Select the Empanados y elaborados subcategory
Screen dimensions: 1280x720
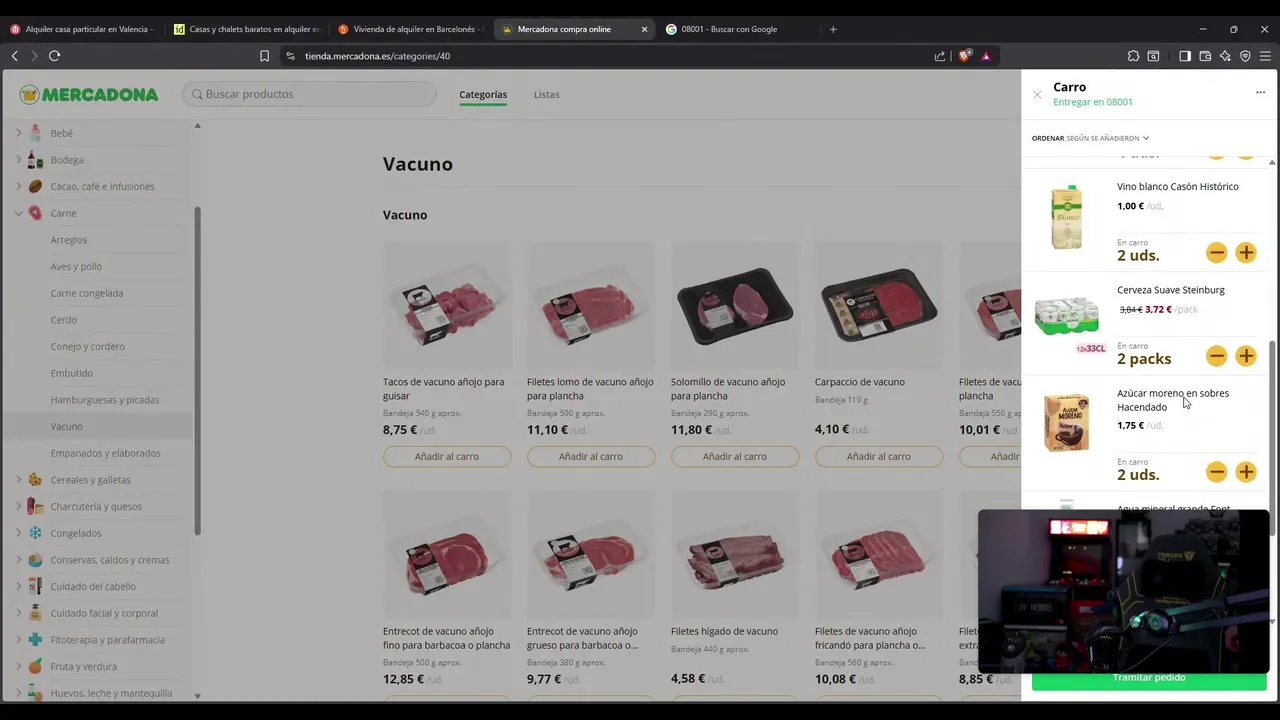click(105, 453)
